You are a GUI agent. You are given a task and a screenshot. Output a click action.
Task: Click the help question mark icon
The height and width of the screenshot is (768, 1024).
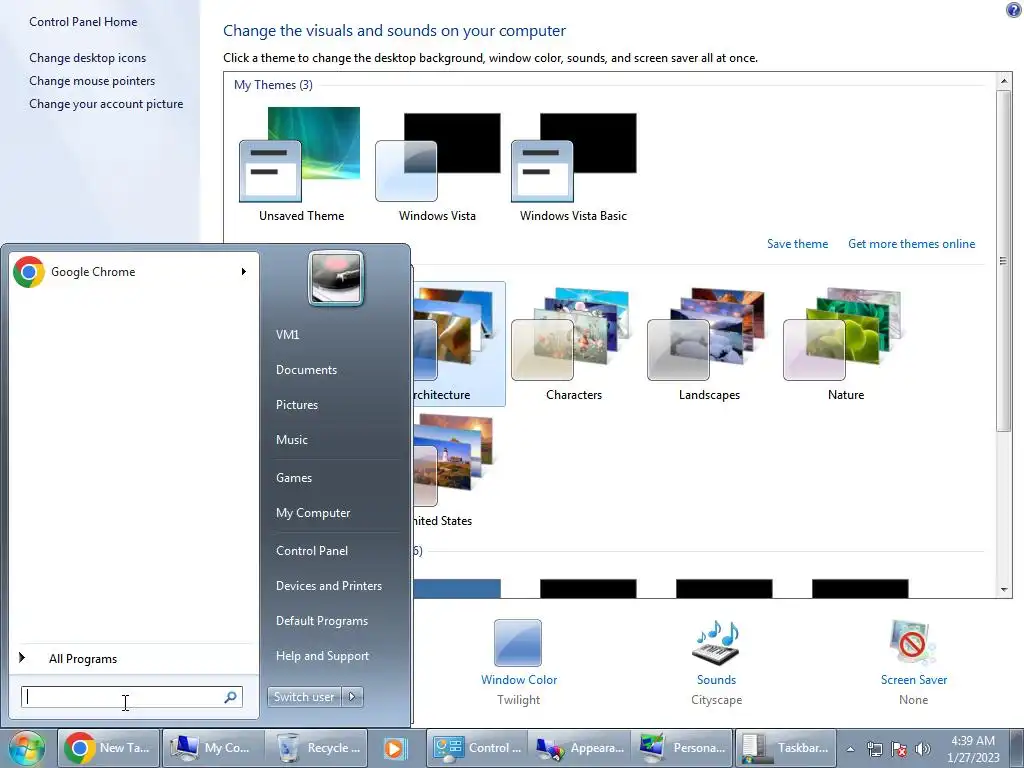click(x=1014, y=9)
